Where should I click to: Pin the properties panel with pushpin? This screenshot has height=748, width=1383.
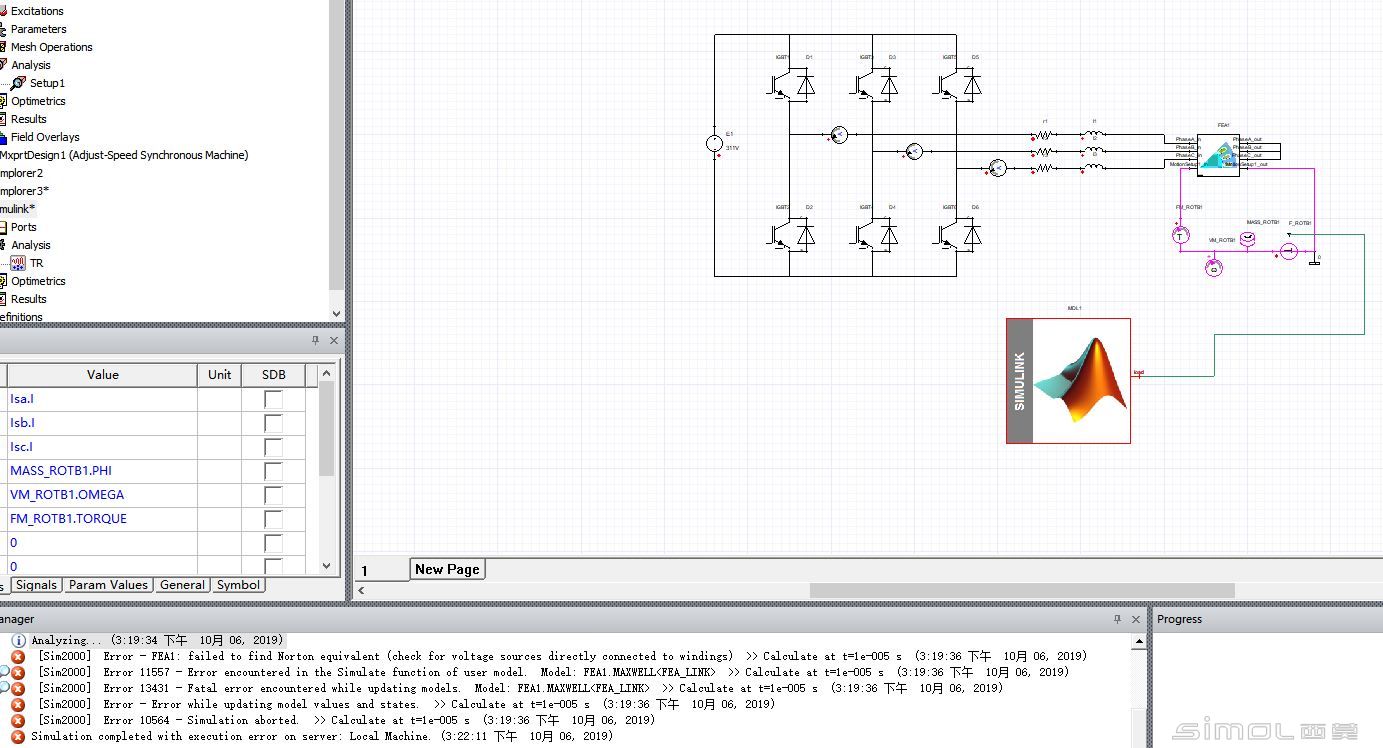click(x=316, y=340)
